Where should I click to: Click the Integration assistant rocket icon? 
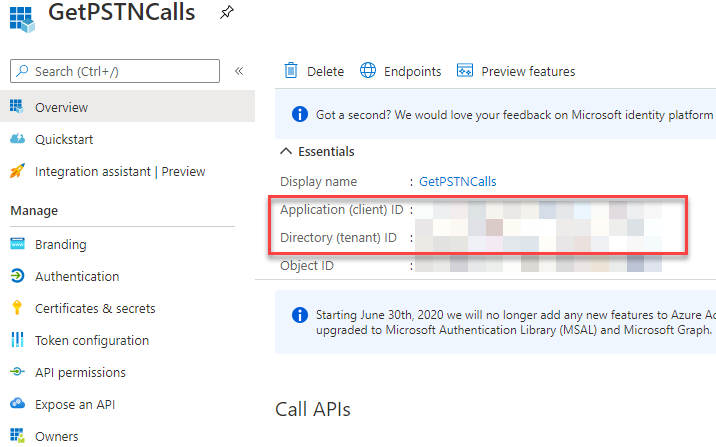coord(17,171)
